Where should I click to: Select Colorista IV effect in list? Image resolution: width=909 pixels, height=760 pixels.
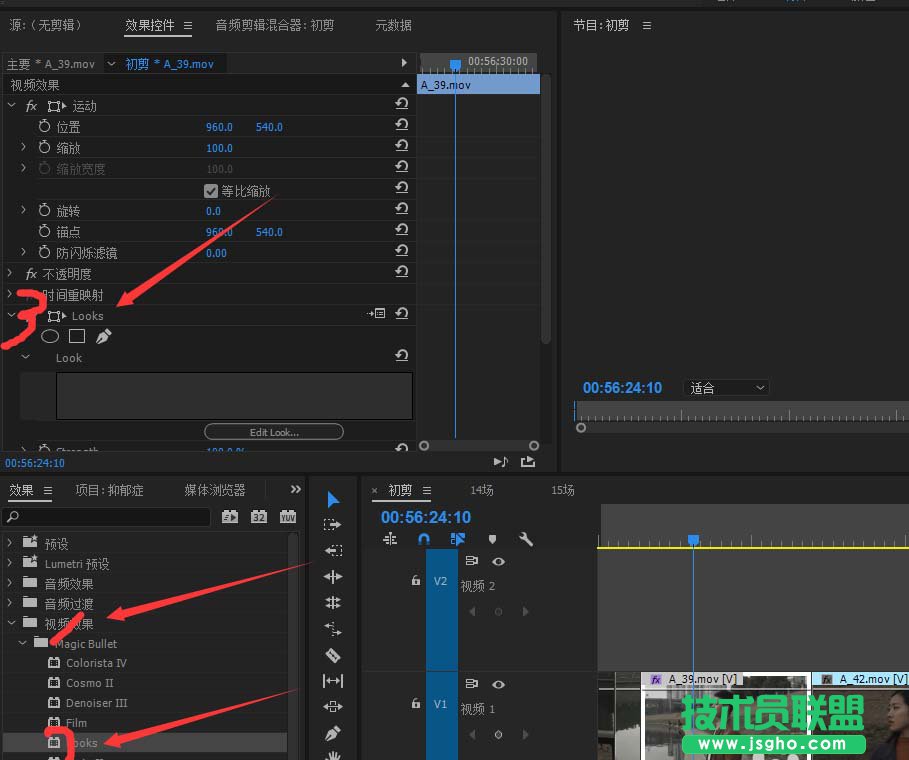click(96, 663)
